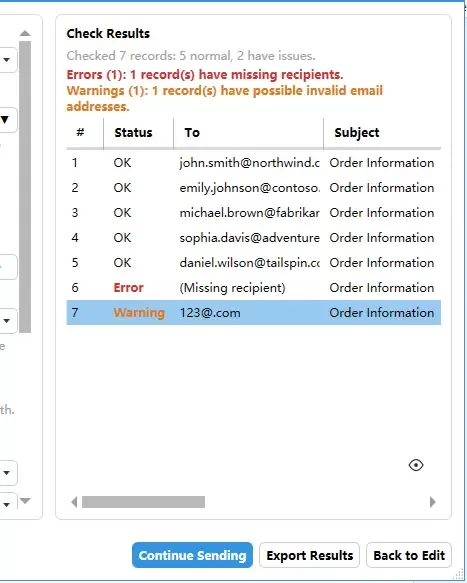Select row with michael.brown@fabrikam address
467x583 pixels.
tap(254, 213)
